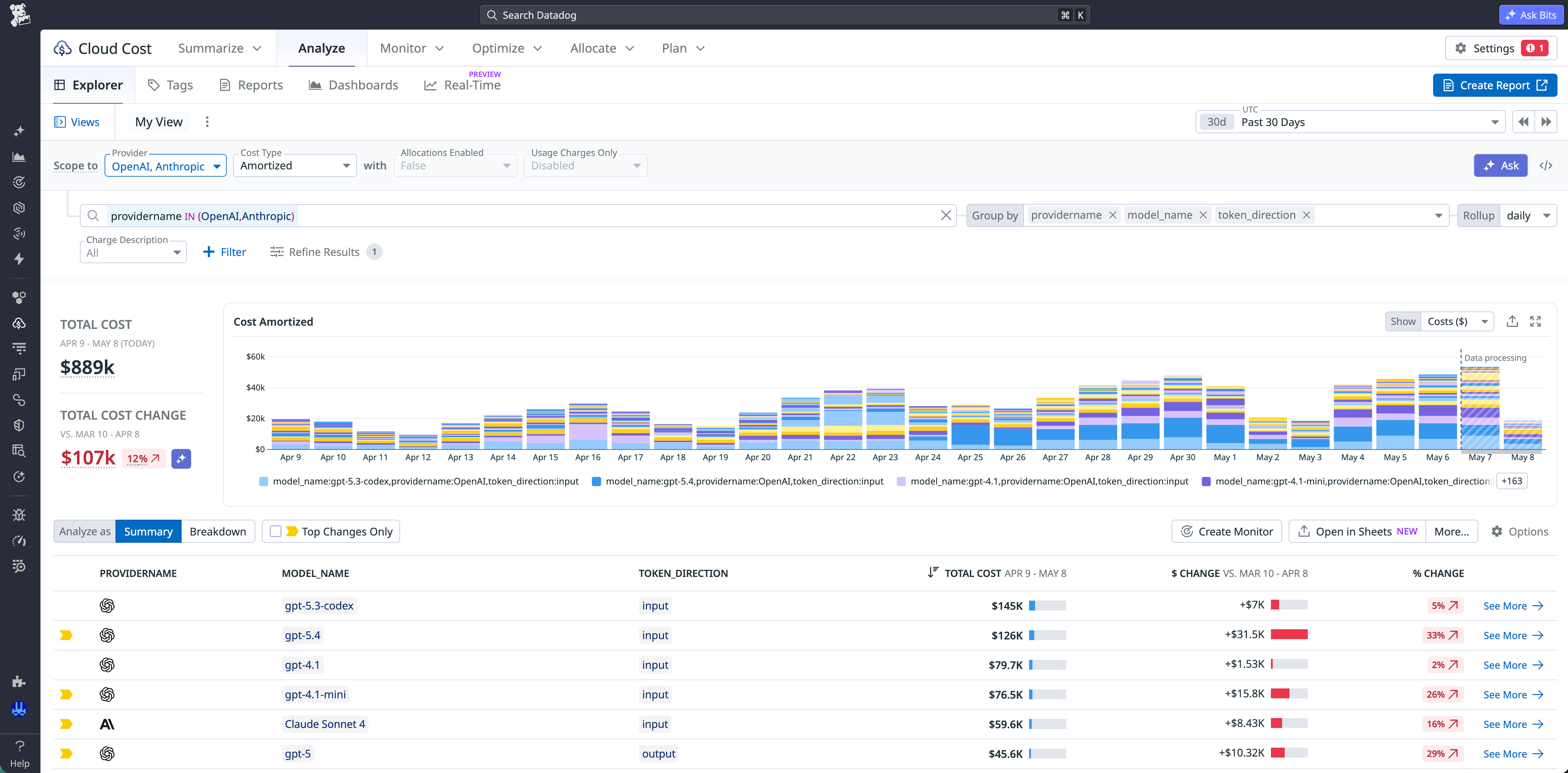Open the Views panel

[77, 122]
